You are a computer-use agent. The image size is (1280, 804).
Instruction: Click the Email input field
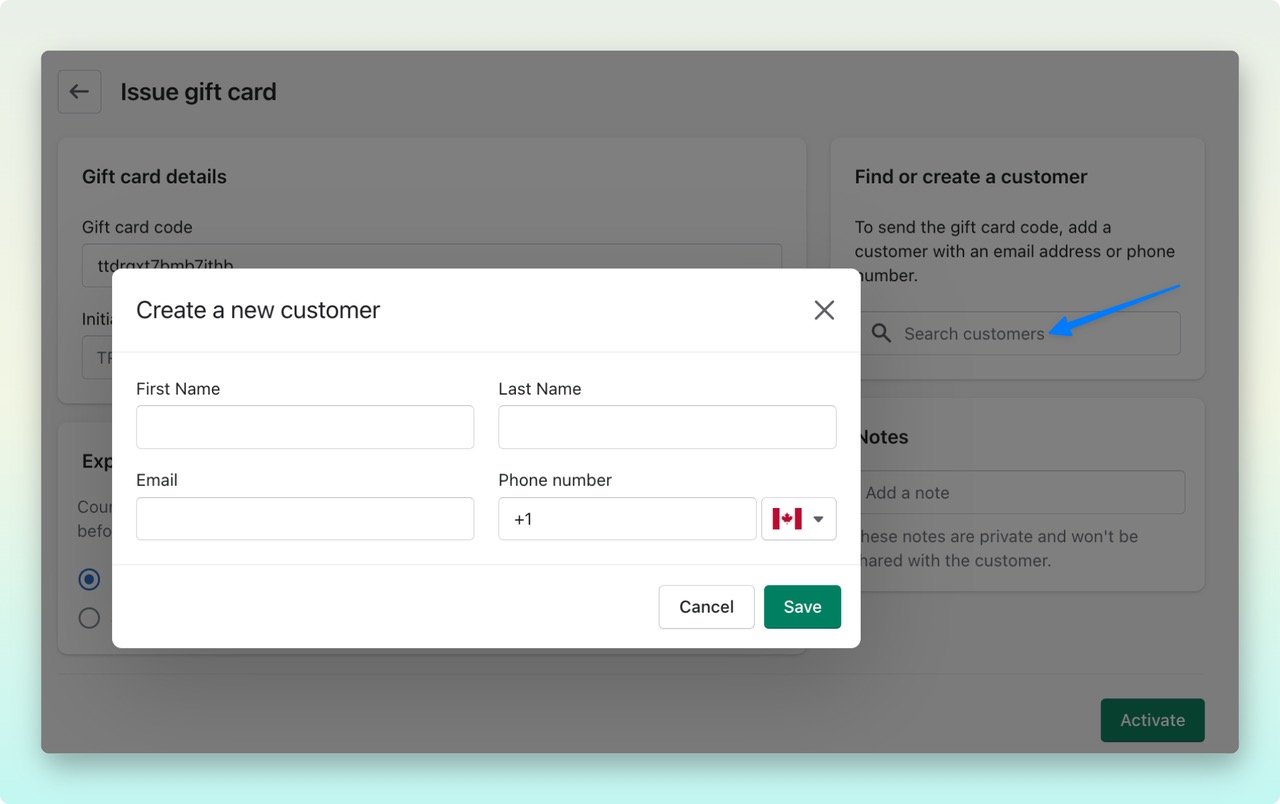[305, 518]
